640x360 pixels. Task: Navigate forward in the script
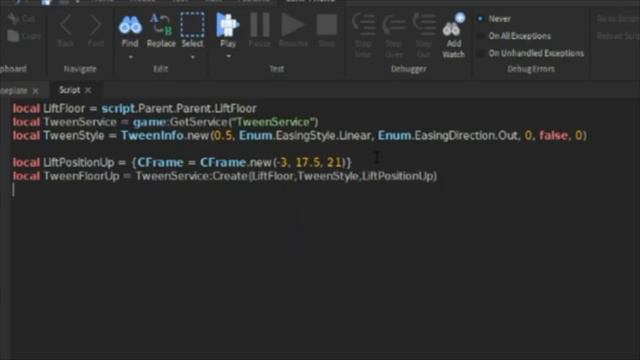(x=96, y=31)
